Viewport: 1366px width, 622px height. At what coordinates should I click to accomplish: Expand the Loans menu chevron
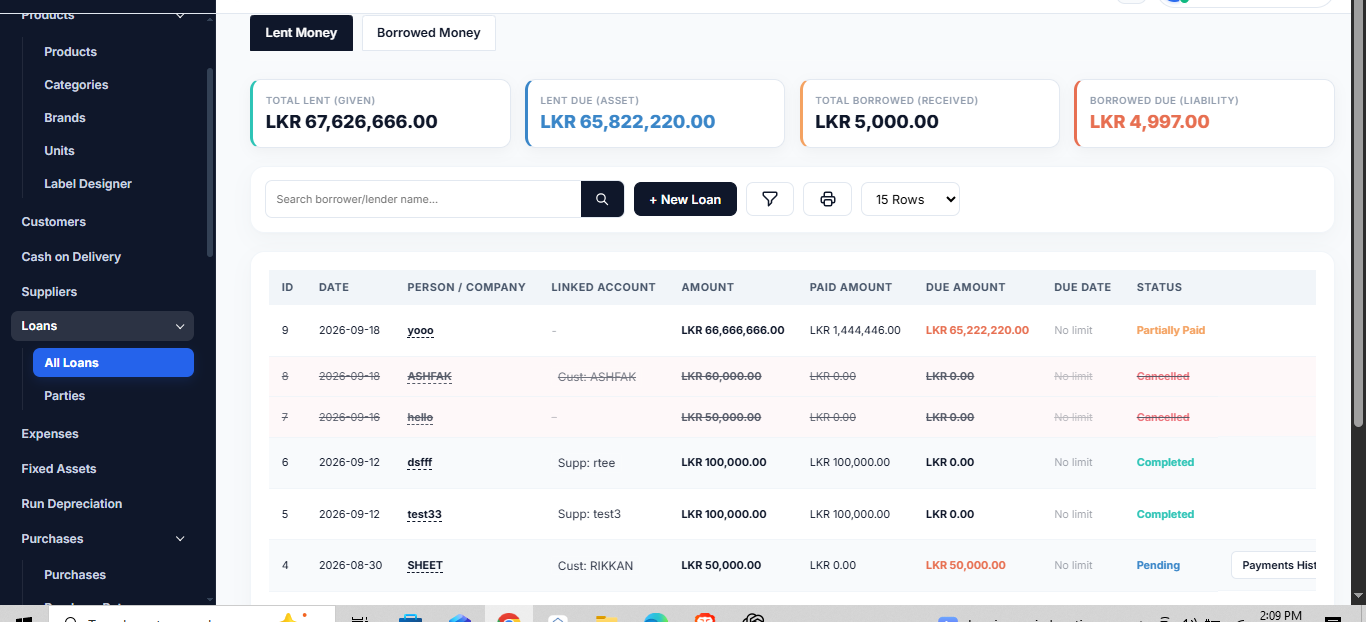coord(180,326)
